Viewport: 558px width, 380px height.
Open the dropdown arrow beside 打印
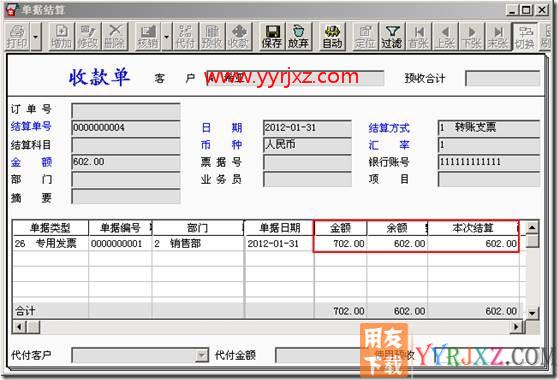35,36
